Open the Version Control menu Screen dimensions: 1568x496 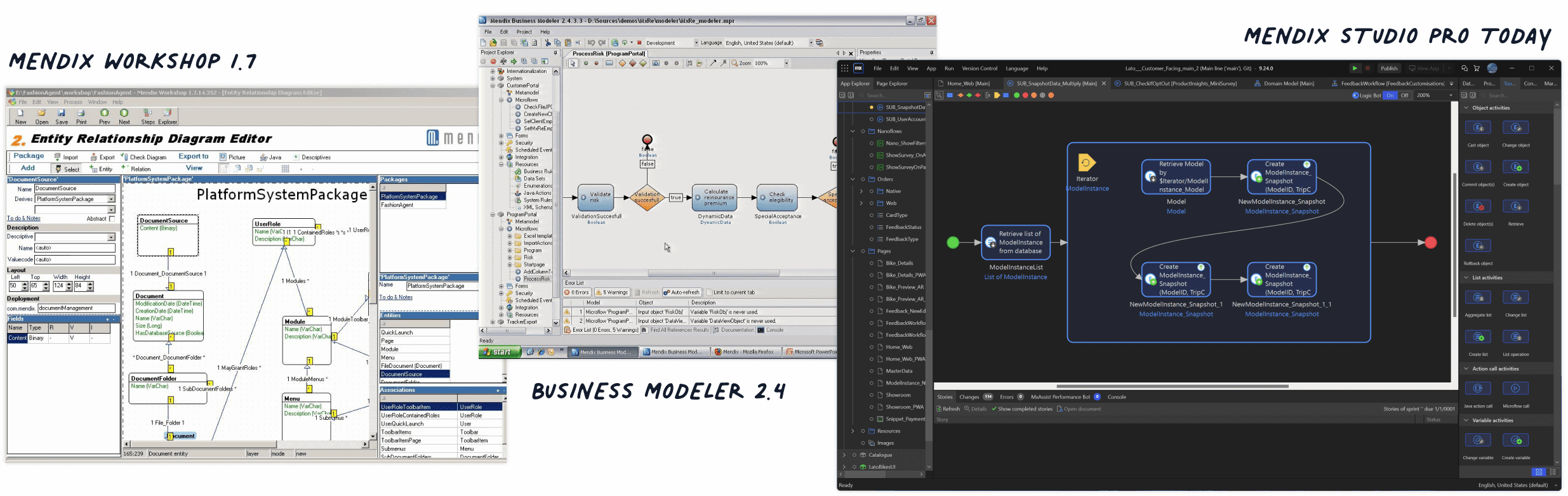point(979,69)
